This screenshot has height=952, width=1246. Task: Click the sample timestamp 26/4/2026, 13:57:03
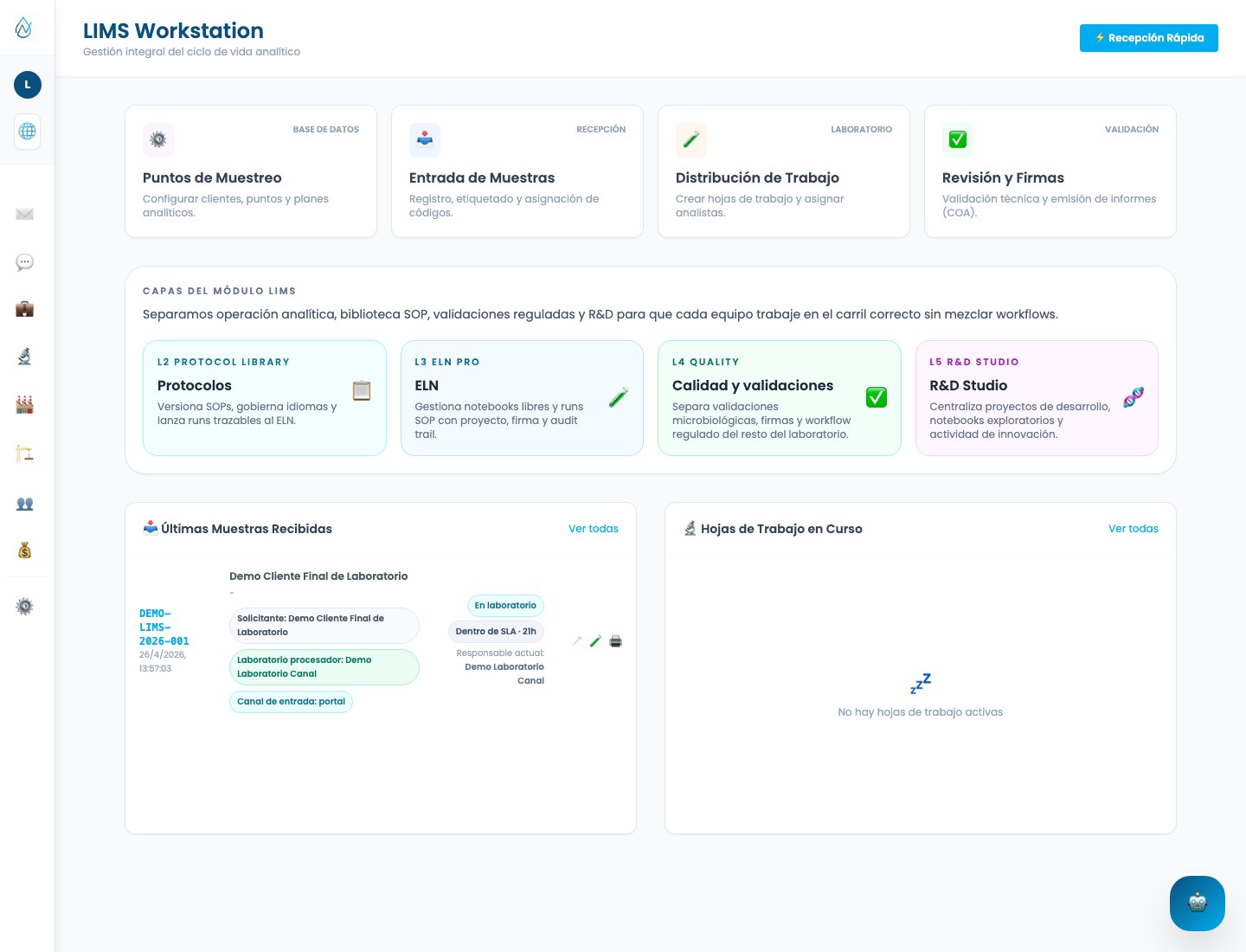tap(163, 662)
